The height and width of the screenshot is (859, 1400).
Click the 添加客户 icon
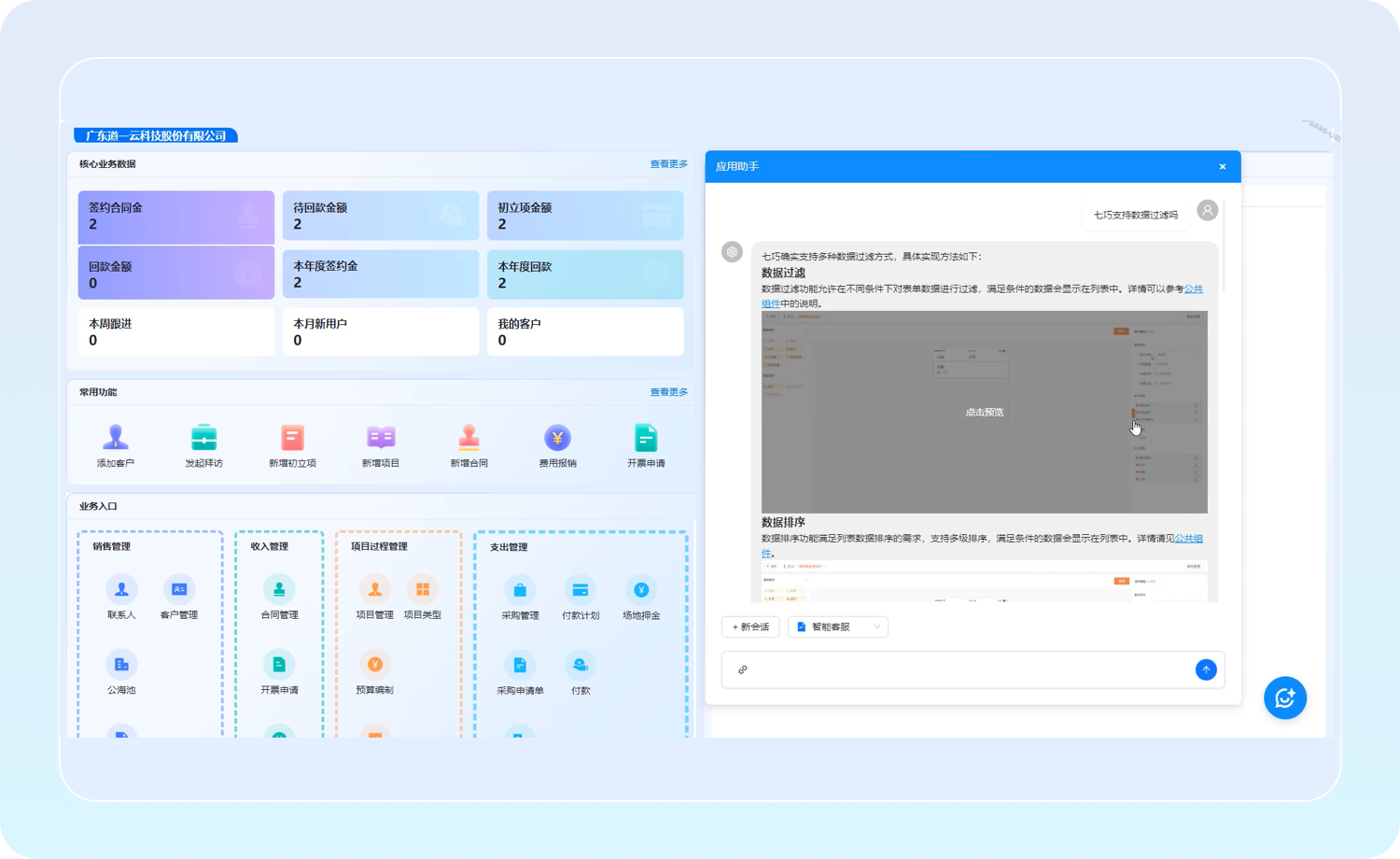[116, 438]
